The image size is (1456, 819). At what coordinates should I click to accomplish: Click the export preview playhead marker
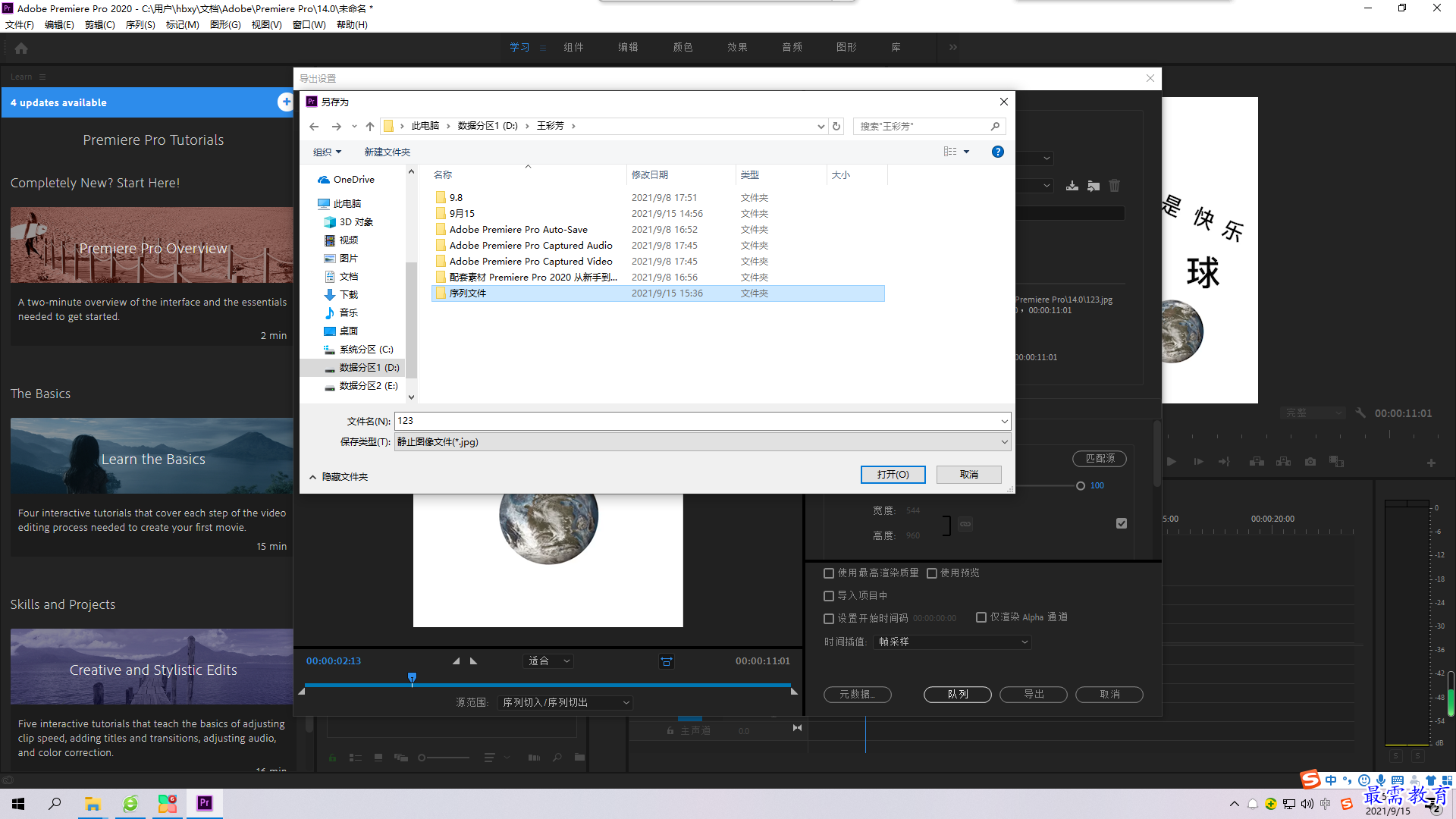412,677
